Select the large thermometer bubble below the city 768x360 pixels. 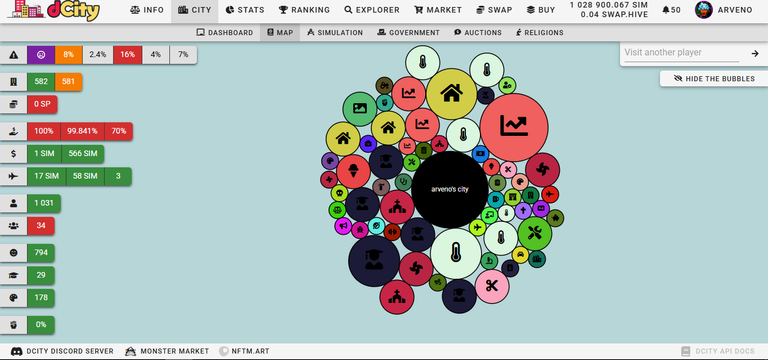click(456, 254)
